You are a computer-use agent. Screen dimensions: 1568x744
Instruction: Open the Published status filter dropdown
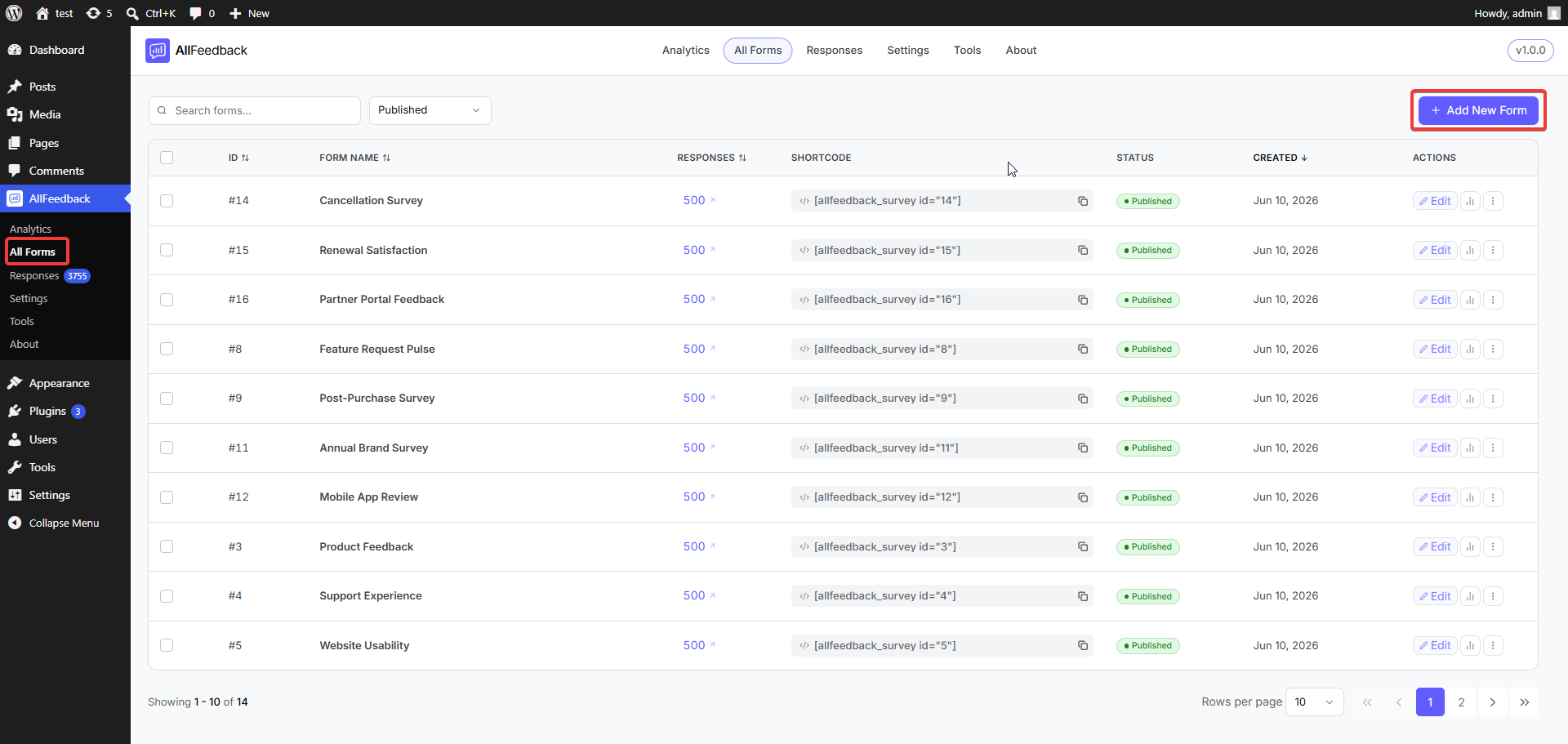430,110
